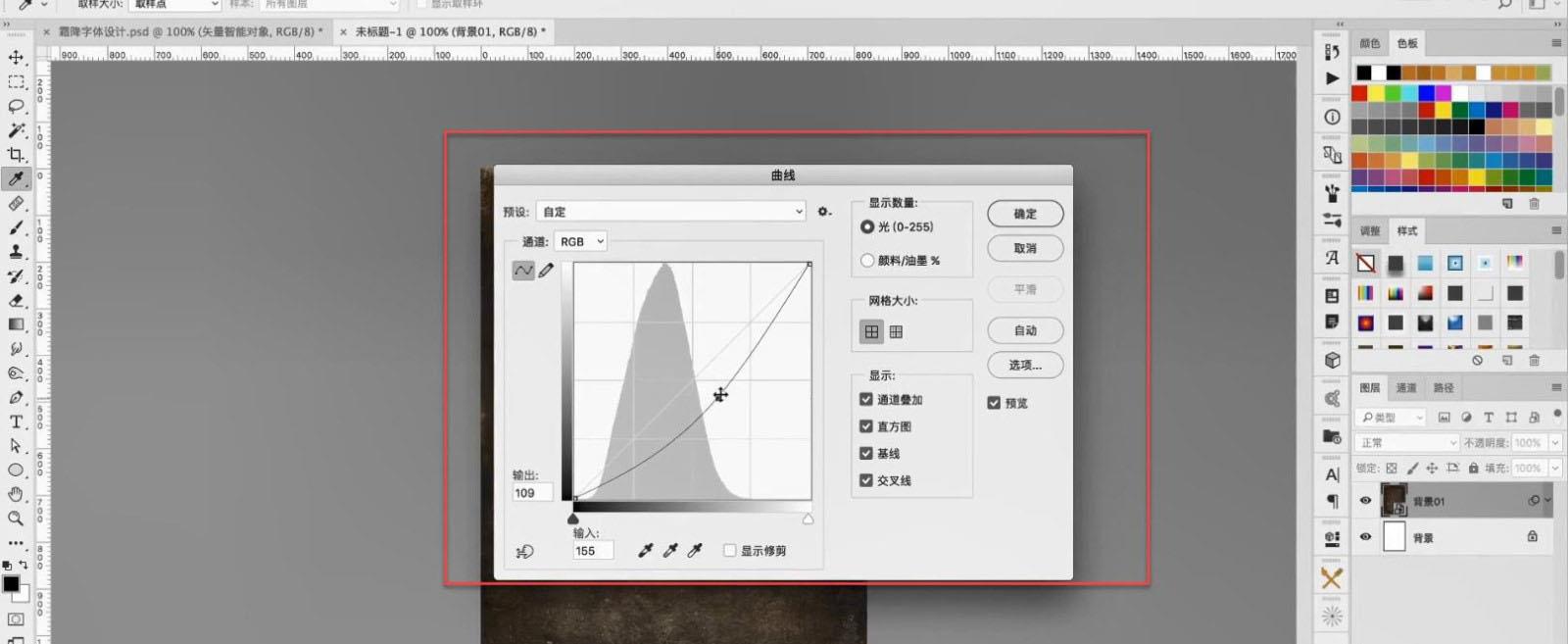
Task: Open the 通道 RGB channel dropdown
Action: pos(581,241)
